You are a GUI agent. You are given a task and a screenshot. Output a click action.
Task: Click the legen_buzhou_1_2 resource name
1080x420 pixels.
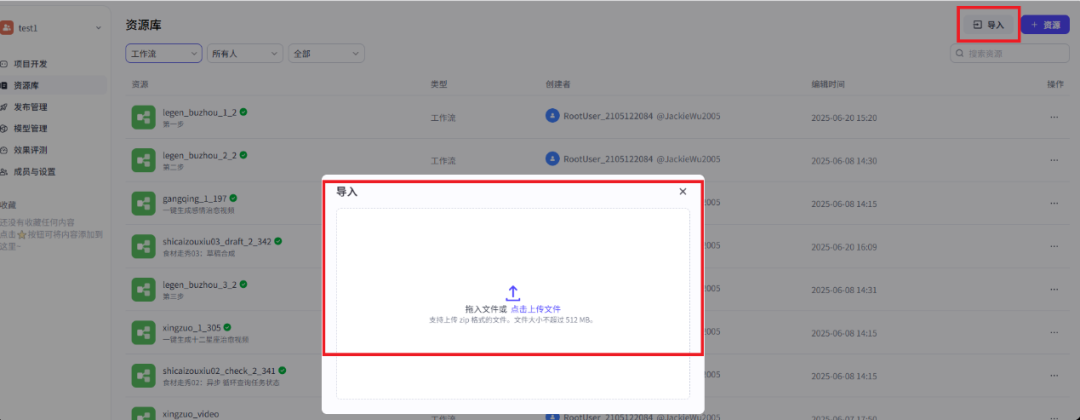[x=200, y=112]
